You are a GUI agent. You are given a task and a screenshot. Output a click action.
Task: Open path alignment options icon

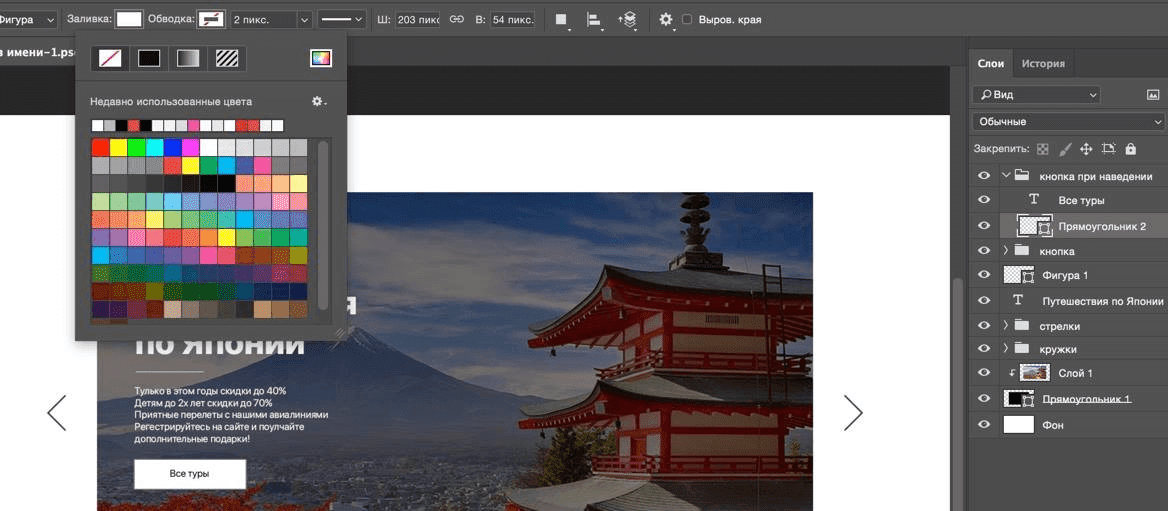[x=594, y=19]
